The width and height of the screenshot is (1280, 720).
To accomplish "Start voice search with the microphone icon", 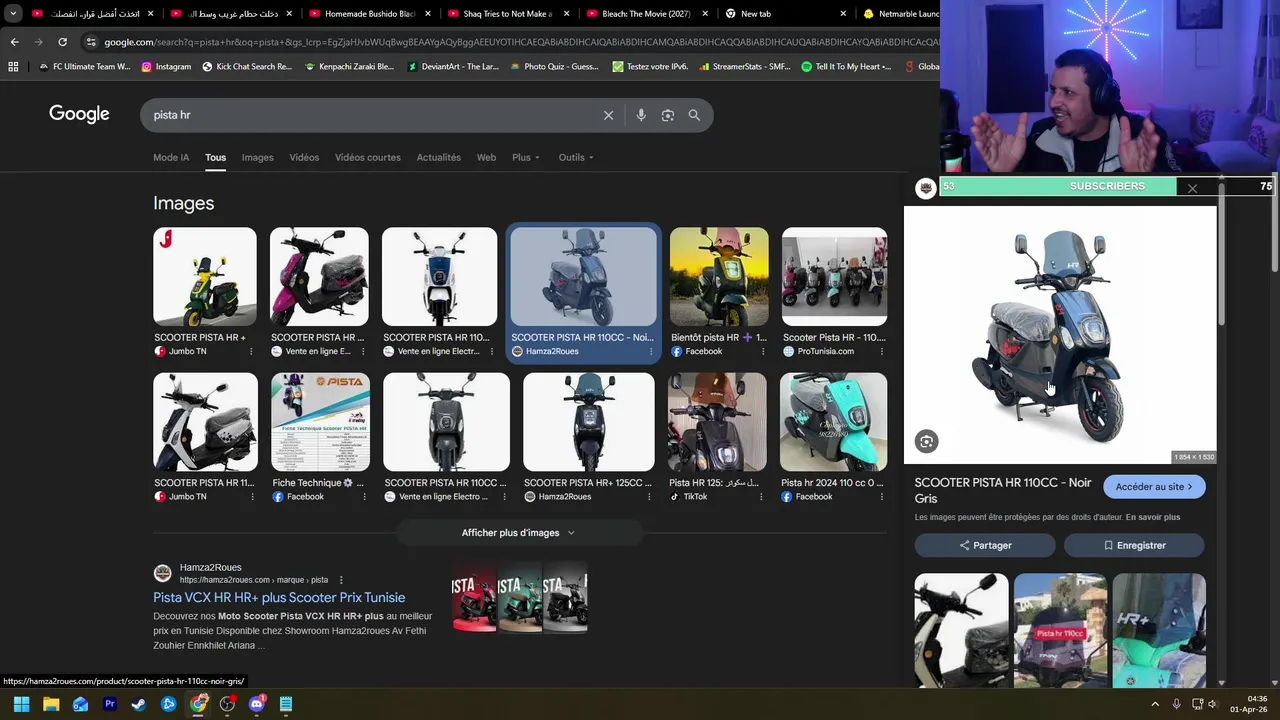I will [641, 115].
